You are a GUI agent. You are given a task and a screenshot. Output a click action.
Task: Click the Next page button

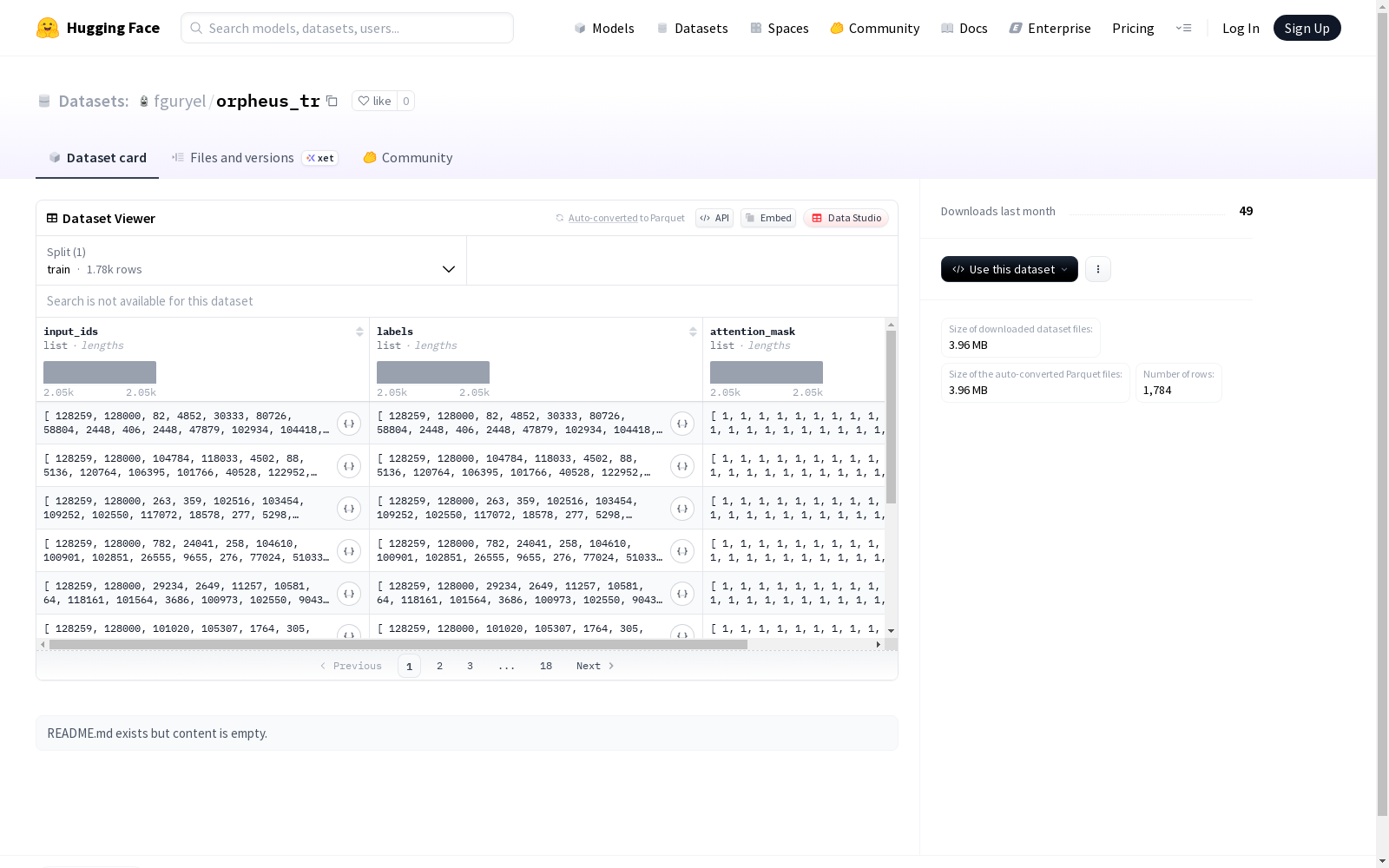pos(596,666)
